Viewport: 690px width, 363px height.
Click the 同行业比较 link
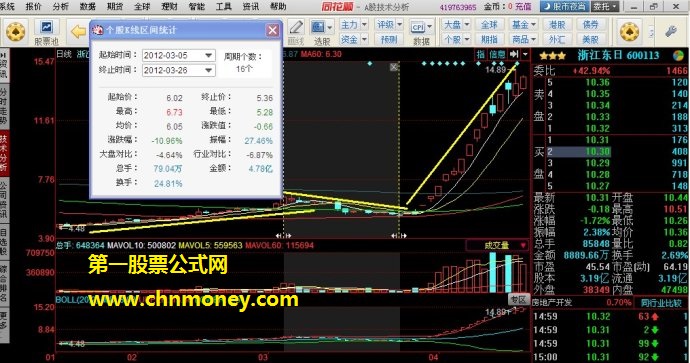coord(661,303)
